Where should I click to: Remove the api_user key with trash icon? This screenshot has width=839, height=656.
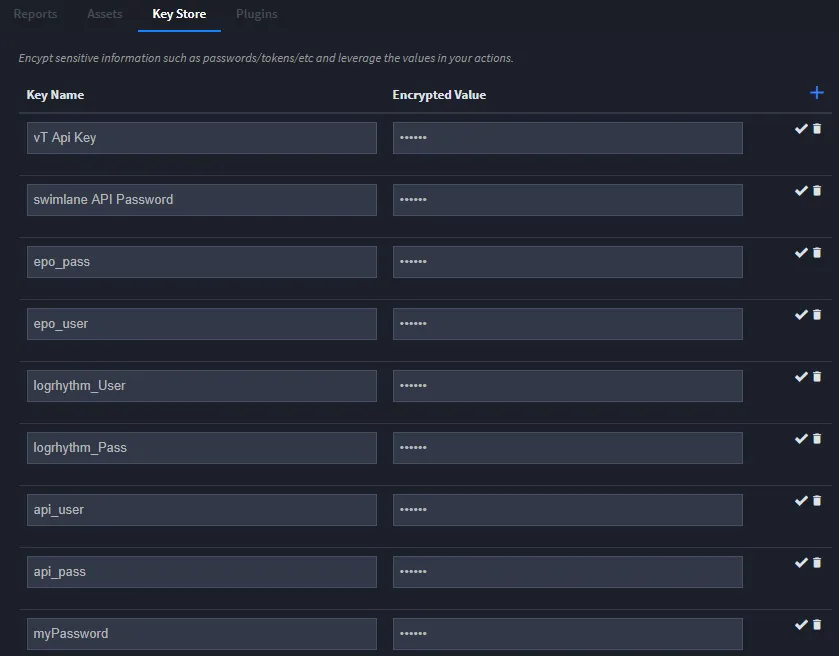817,501
